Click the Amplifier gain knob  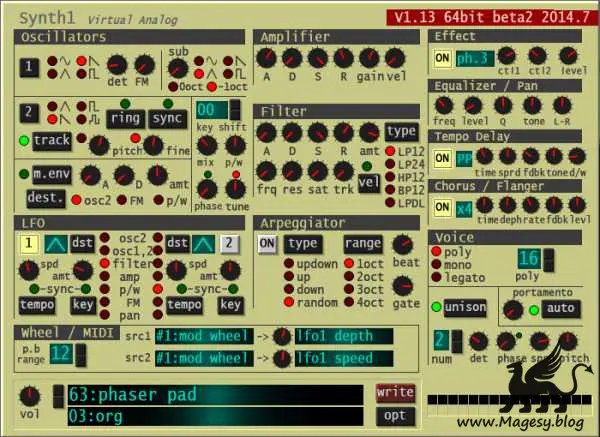point(369,58)
